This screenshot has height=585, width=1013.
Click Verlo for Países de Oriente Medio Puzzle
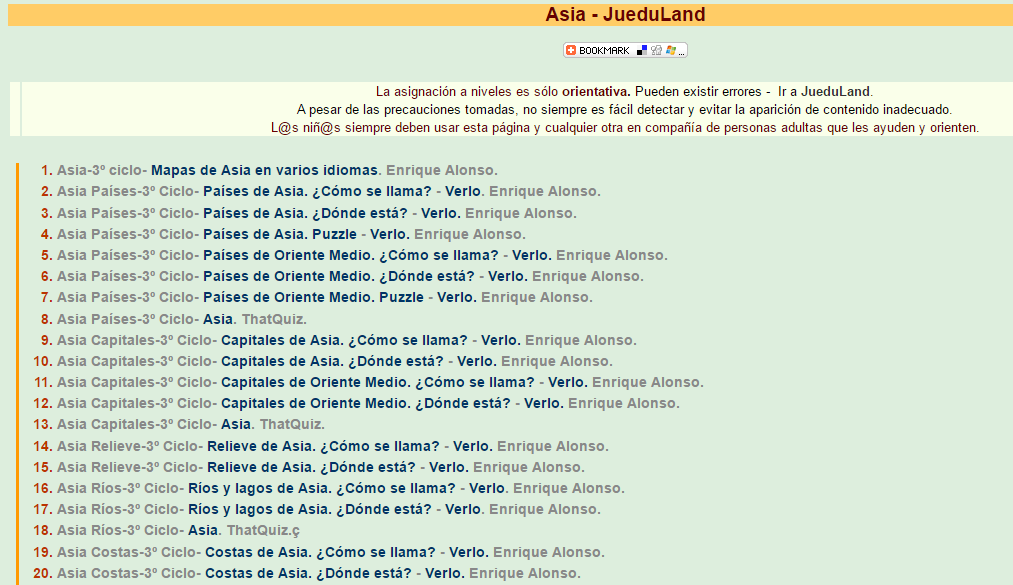coord(456,297)
